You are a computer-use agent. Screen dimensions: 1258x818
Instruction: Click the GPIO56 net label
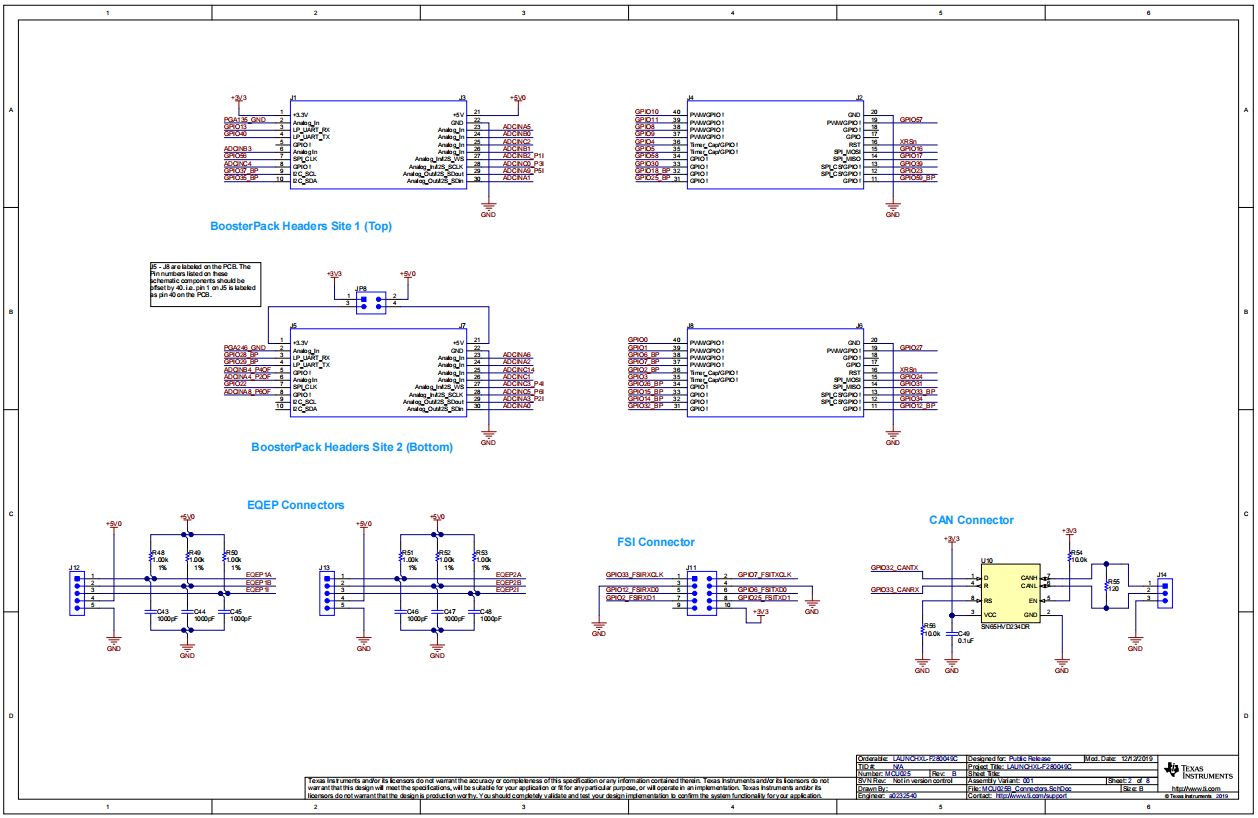coord(235,156)
